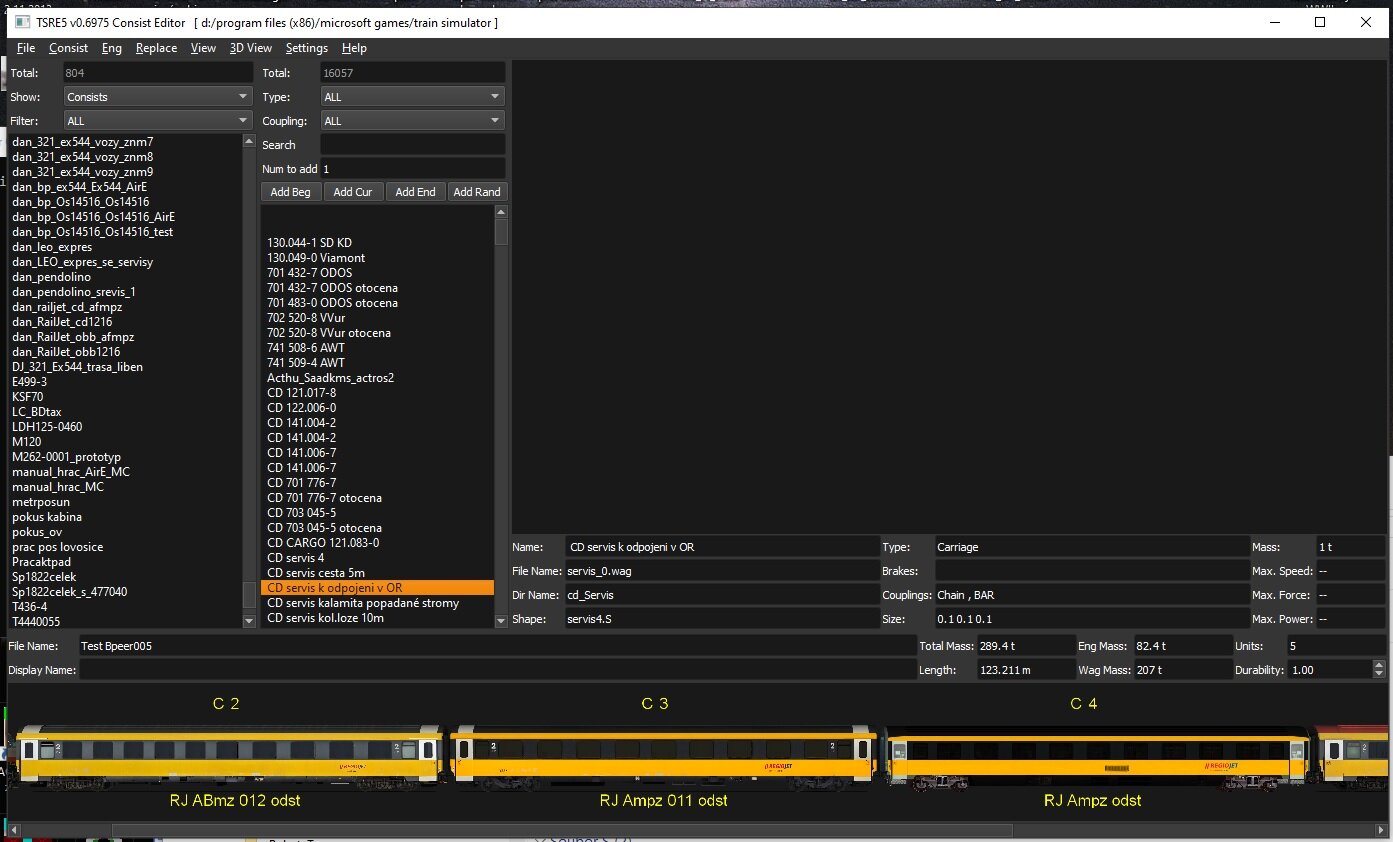Screen dimensions: 1393x842
Task: Expand the Filter dropdown
Action: click(x=157, y=121)
